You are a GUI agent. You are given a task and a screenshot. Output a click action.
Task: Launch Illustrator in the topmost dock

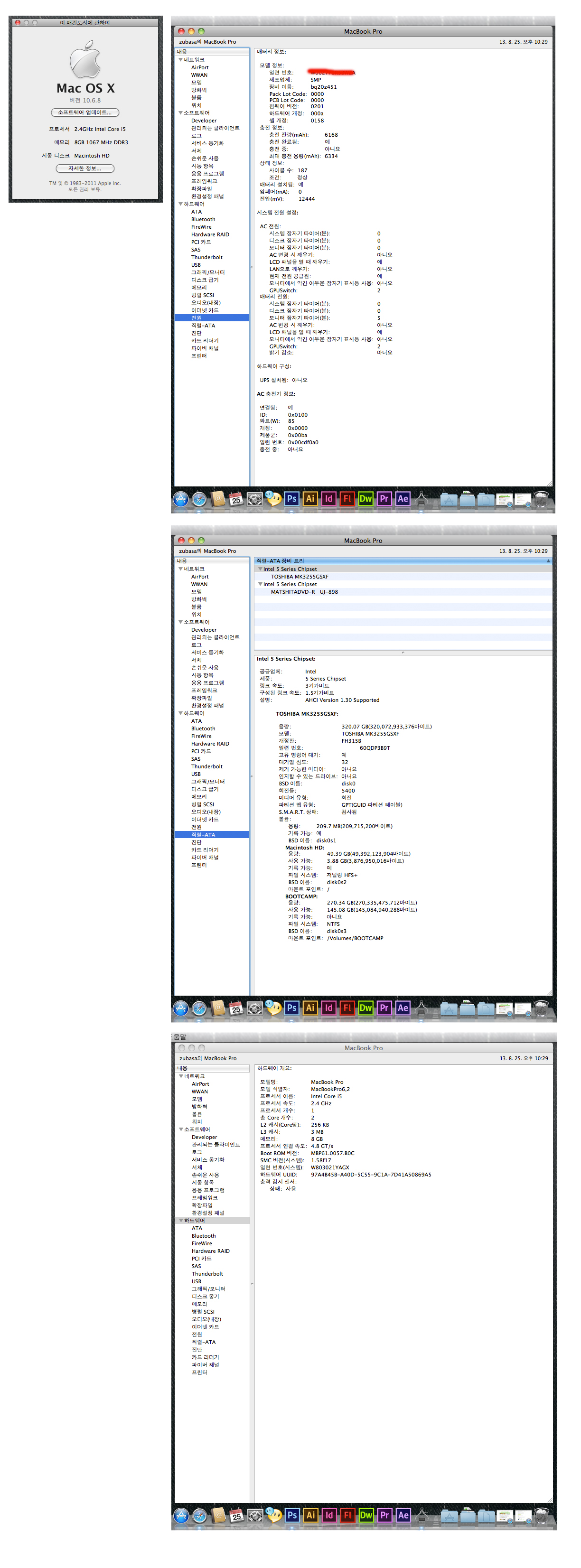coord(310,498)
